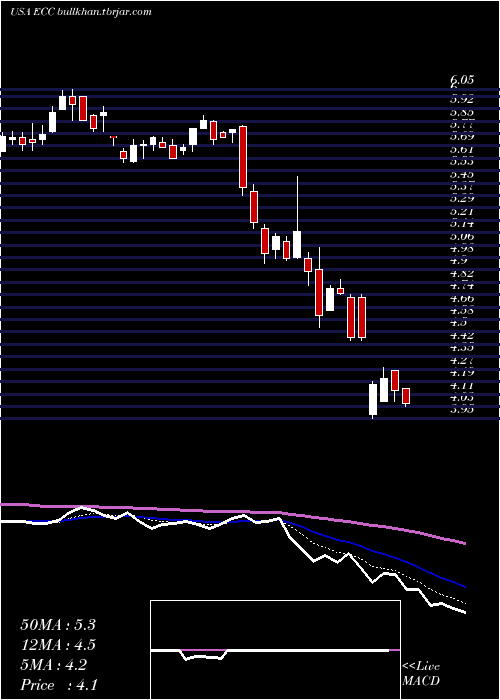Click the 4.9 price level label
This screenshot has height=700, width=500.
458,261
